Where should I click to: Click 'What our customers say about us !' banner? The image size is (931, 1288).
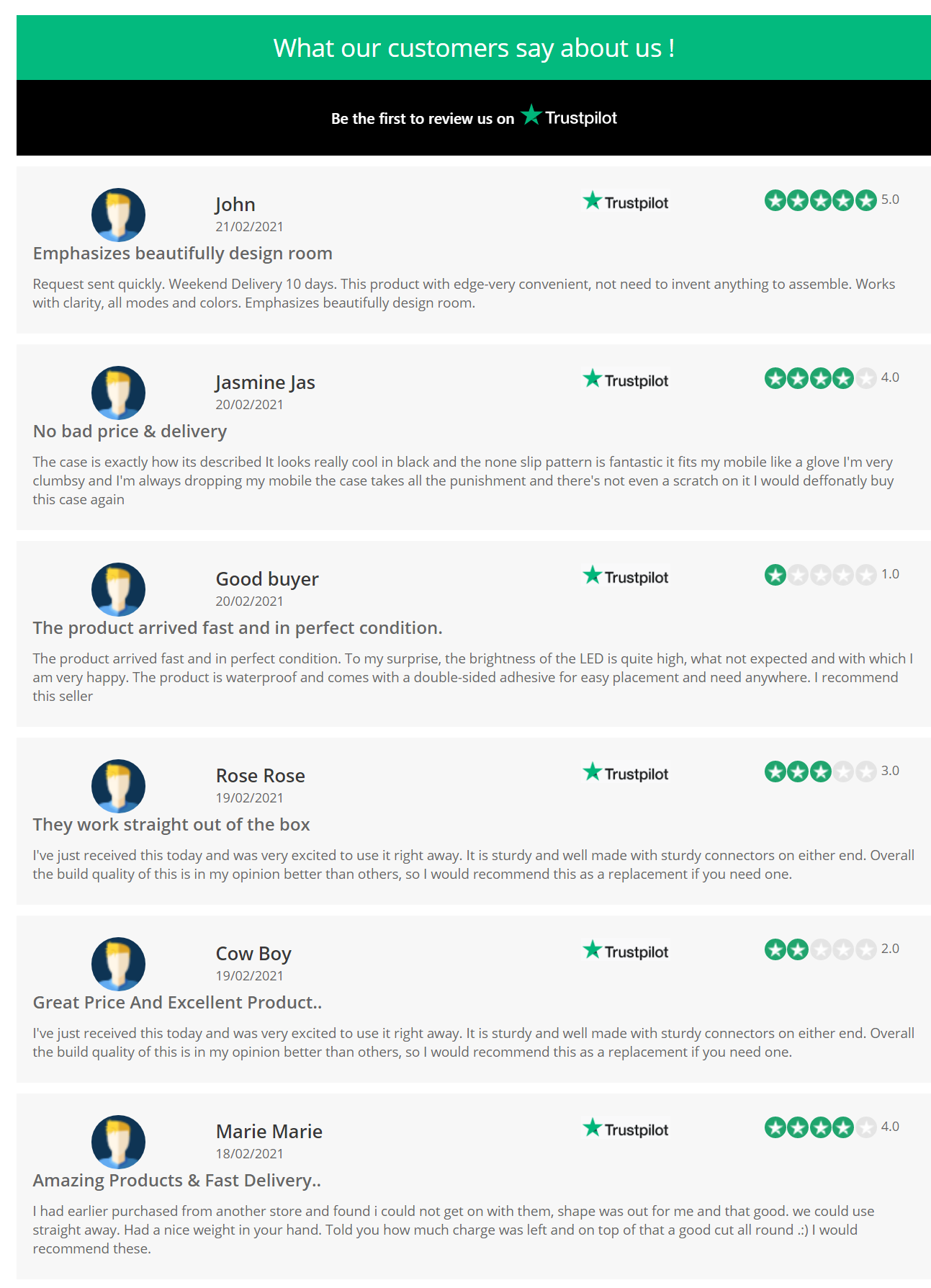[474, 48]
